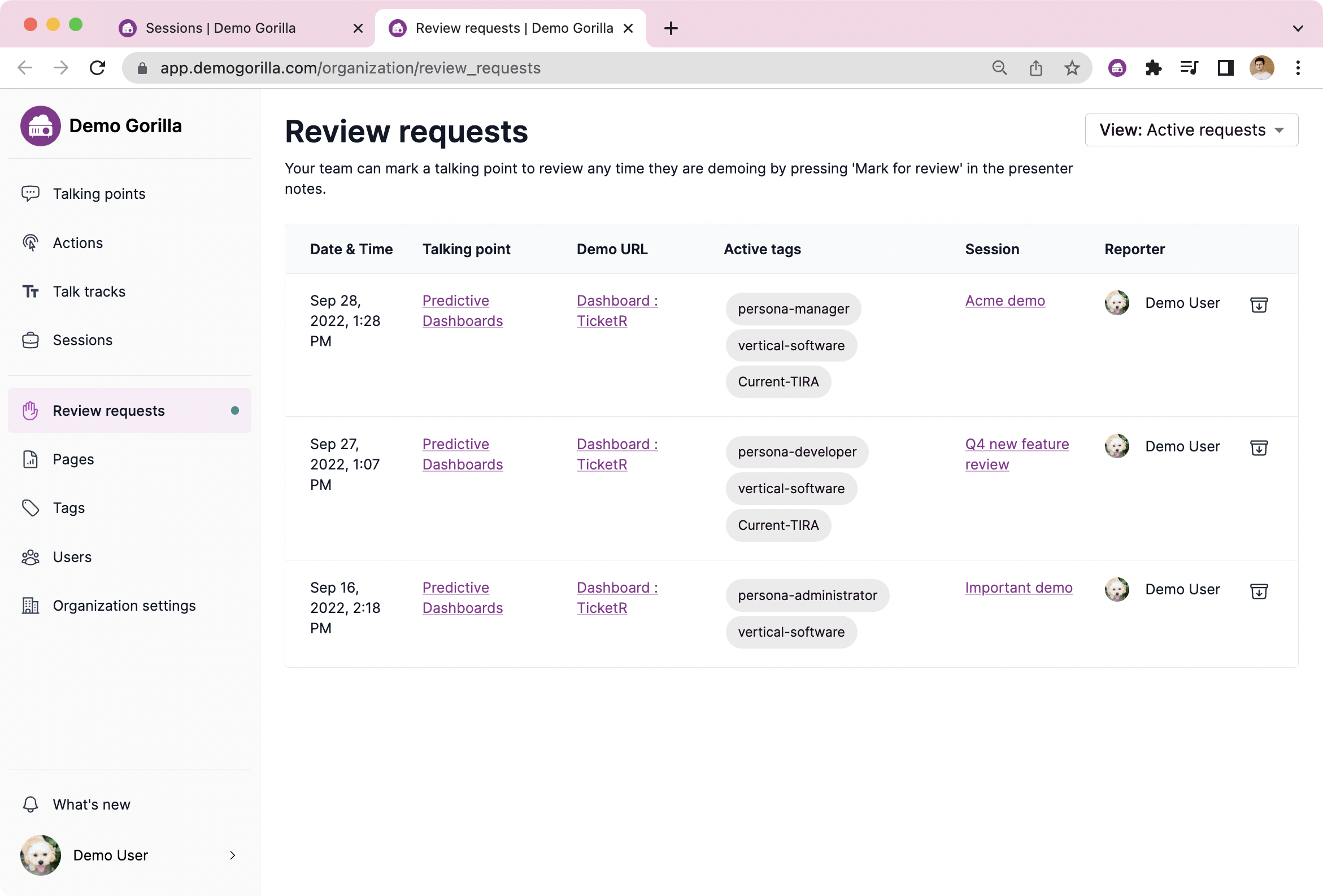Open the browser tab overview chevron

pyautogui.click(x=1297, y=28)
